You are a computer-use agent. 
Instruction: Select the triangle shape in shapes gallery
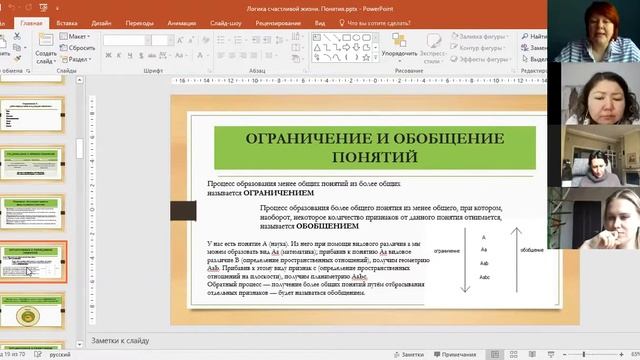(317, 48)
